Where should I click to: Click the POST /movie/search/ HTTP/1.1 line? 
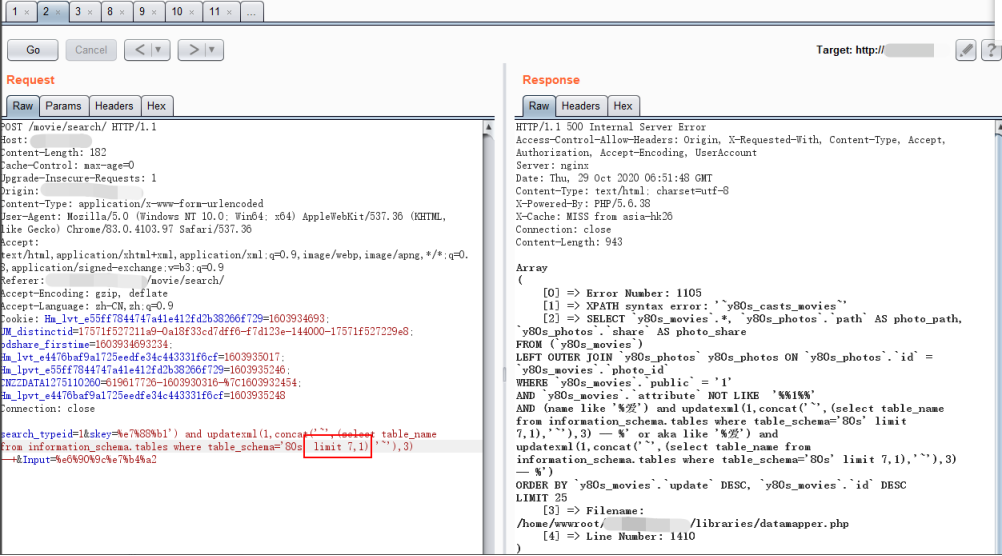pos(79,127)
